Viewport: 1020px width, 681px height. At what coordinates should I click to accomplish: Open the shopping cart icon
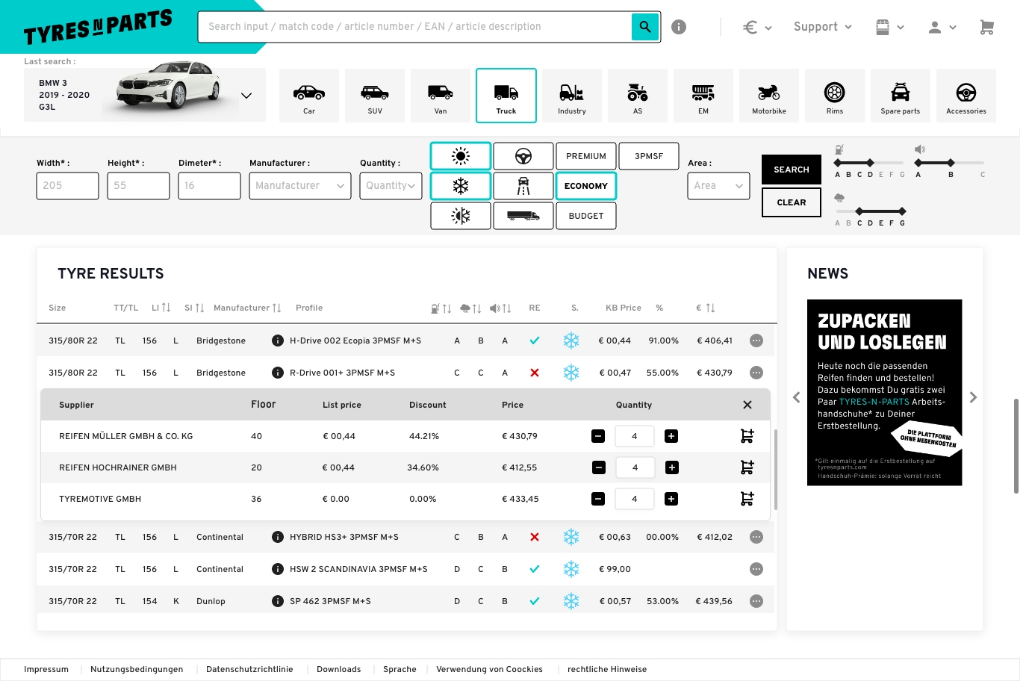[x=986, y=27]
